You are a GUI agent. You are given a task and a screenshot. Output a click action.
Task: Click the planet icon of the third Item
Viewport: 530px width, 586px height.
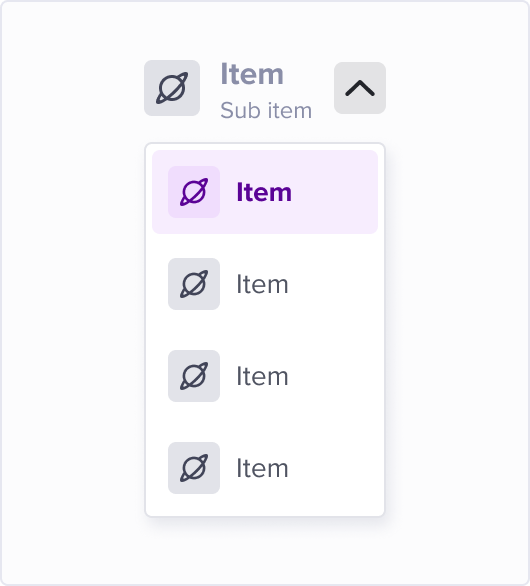pyautogui.click(x=194, y=376)
